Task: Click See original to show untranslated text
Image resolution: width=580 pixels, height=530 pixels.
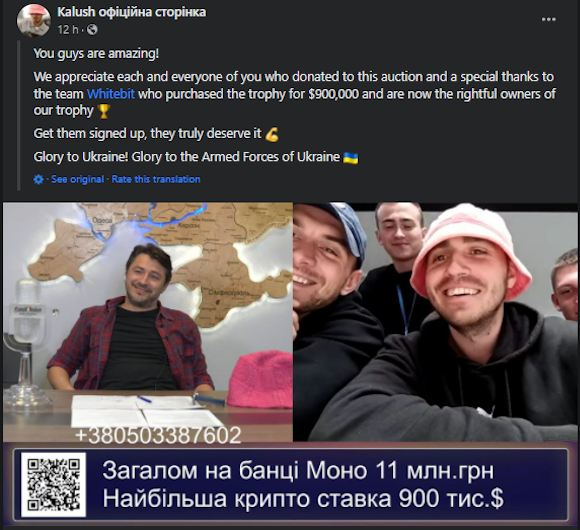Action: [x=77, y=179]
